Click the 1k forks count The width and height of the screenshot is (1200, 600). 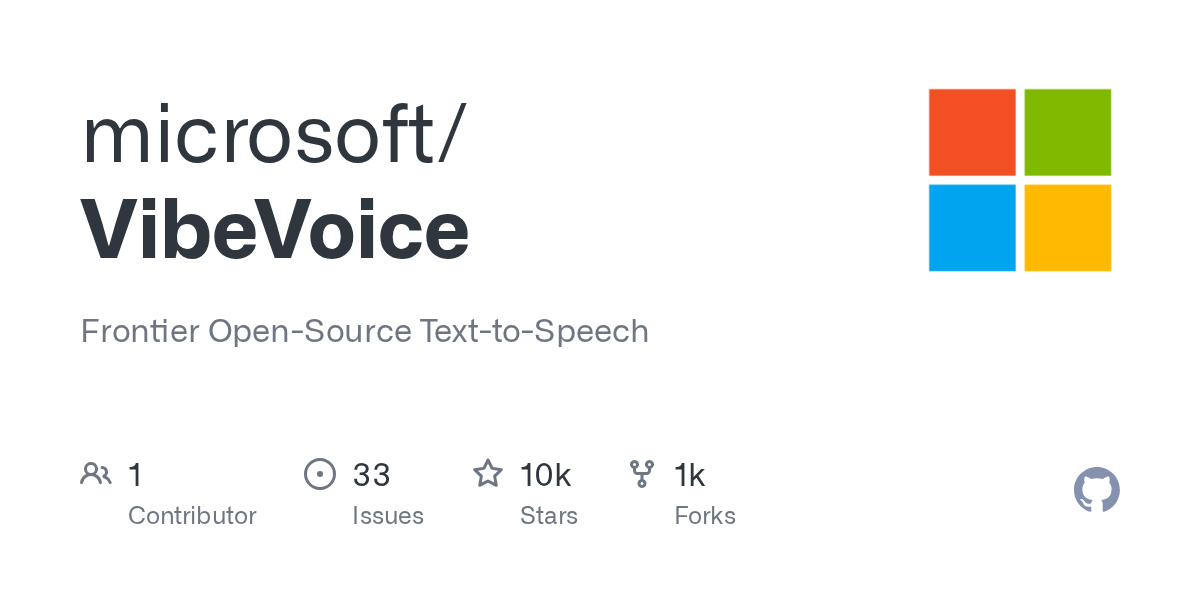[690, 475]
